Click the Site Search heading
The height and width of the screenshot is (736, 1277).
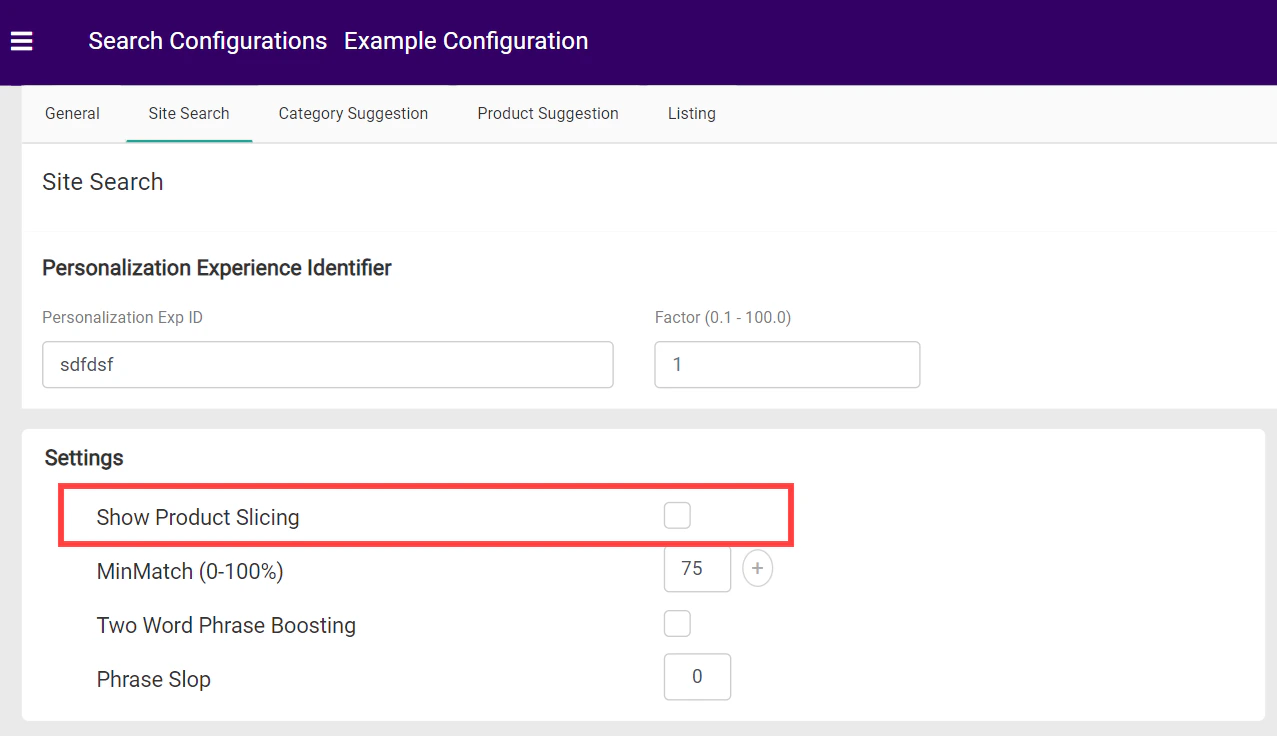(102, 182)
